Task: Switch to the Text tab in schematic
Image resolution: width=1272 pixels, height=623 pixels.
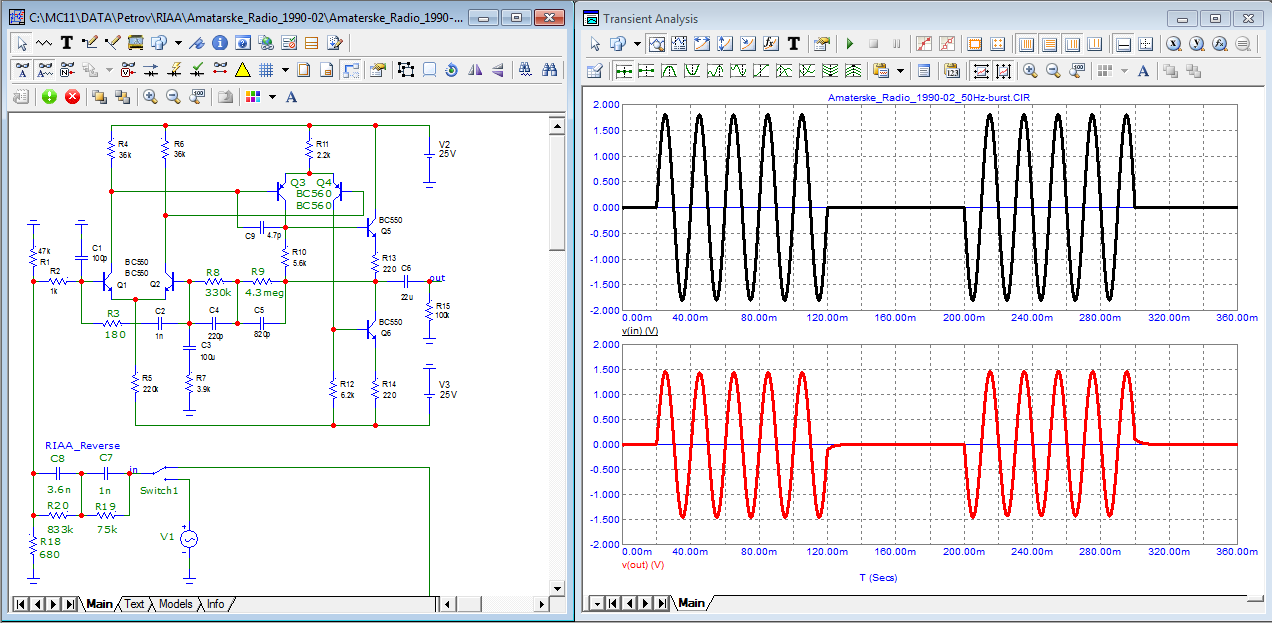Action: (x=134, y=604)
